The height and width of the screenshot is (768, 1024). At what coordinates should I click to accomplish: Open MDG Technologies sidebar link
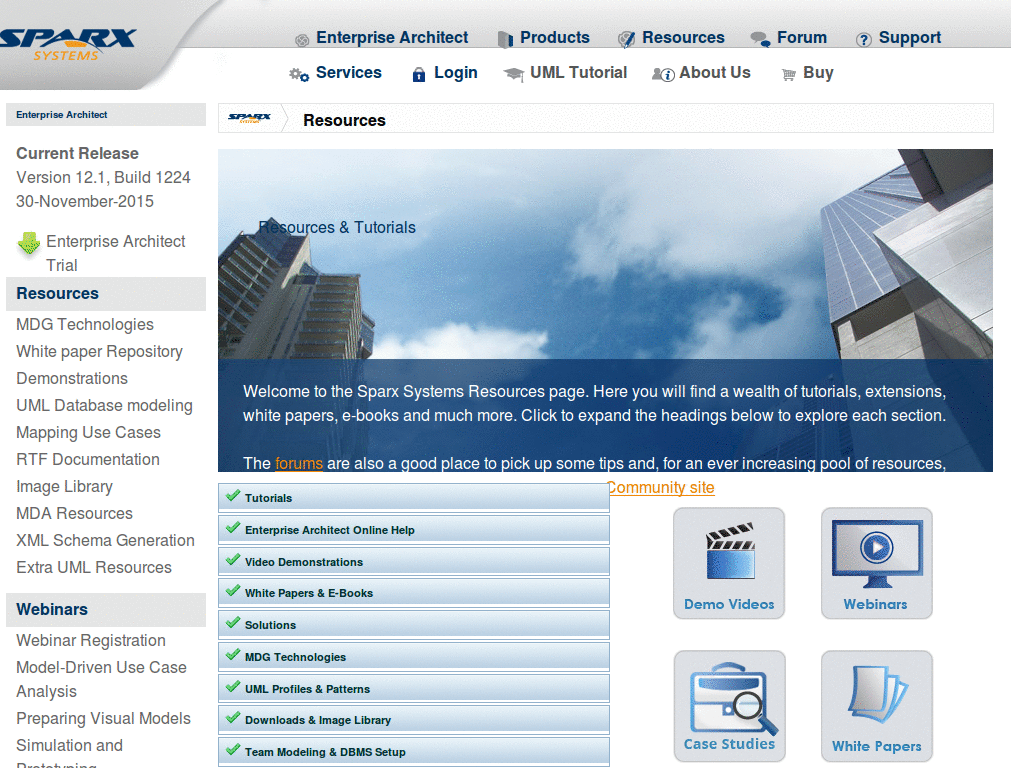point(85,325)
